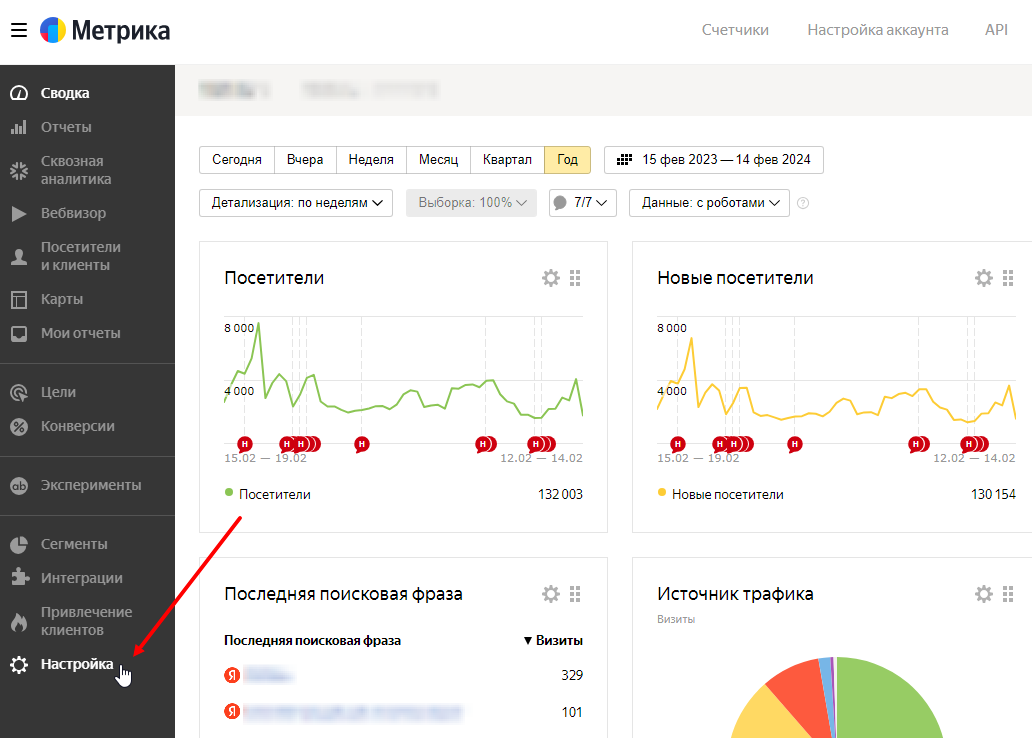Open the hamburger menu beside the Метрика logo
Image resolution: width=1032 pixels, height=738 pixels.
pyautogui.click(x=19, y=30)
